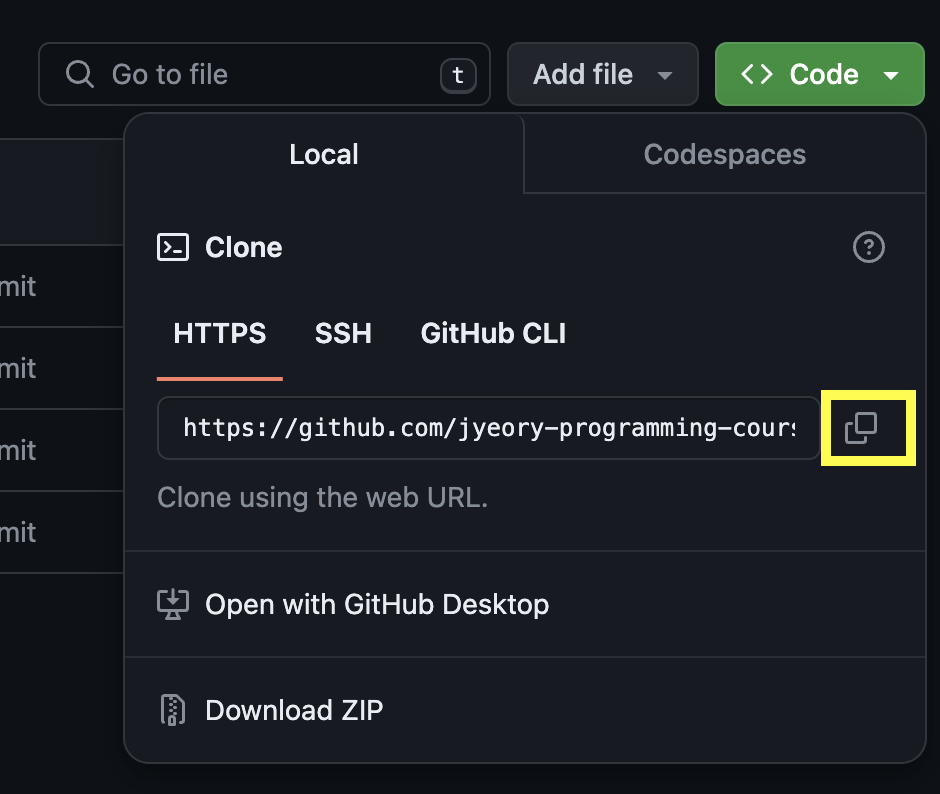Screen dimensions: 940x794
Task: Click the 'Clone' heading text
Action: [243, 247]
